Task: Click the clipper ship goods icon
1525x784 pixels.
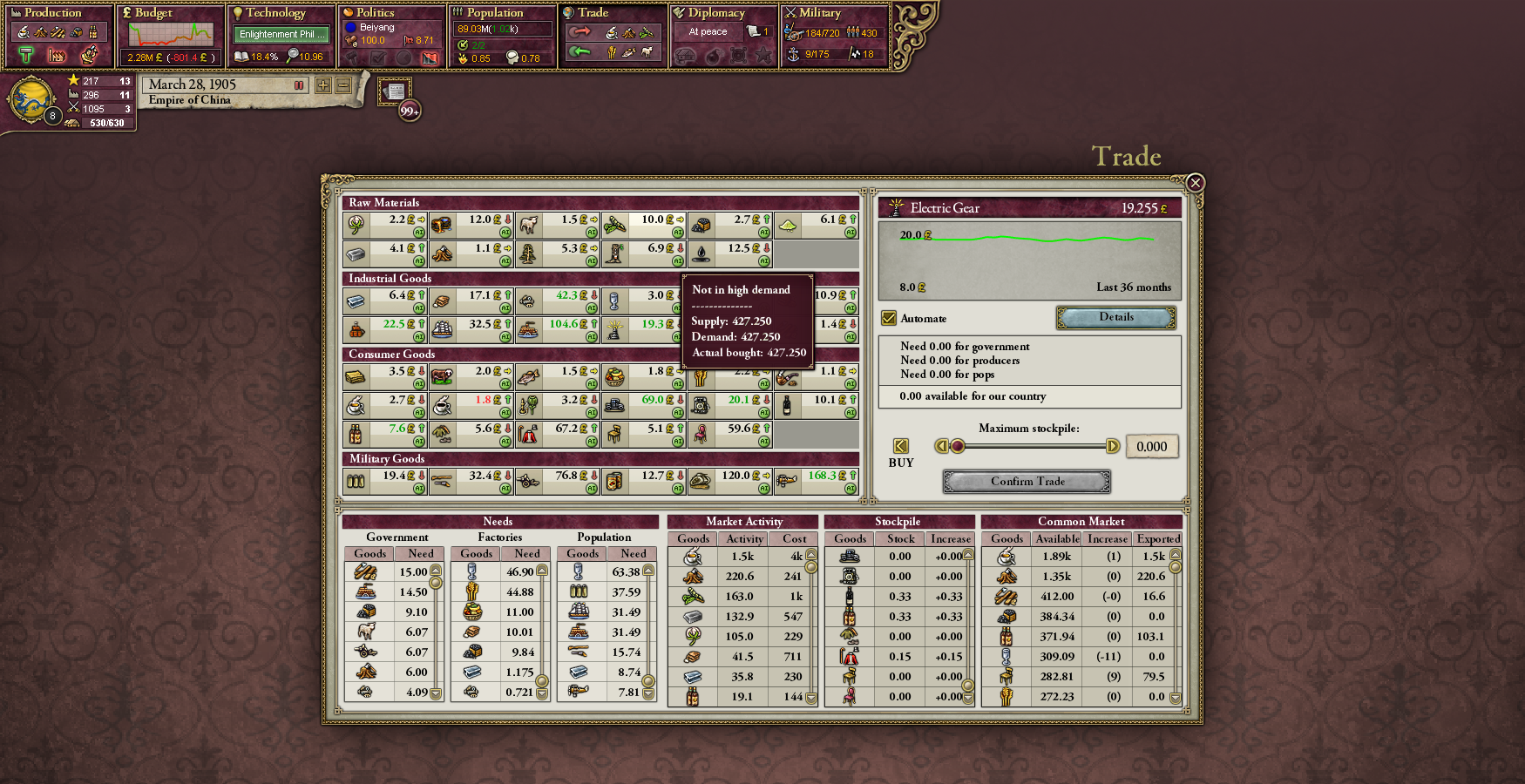Action: tap(442, 330)
